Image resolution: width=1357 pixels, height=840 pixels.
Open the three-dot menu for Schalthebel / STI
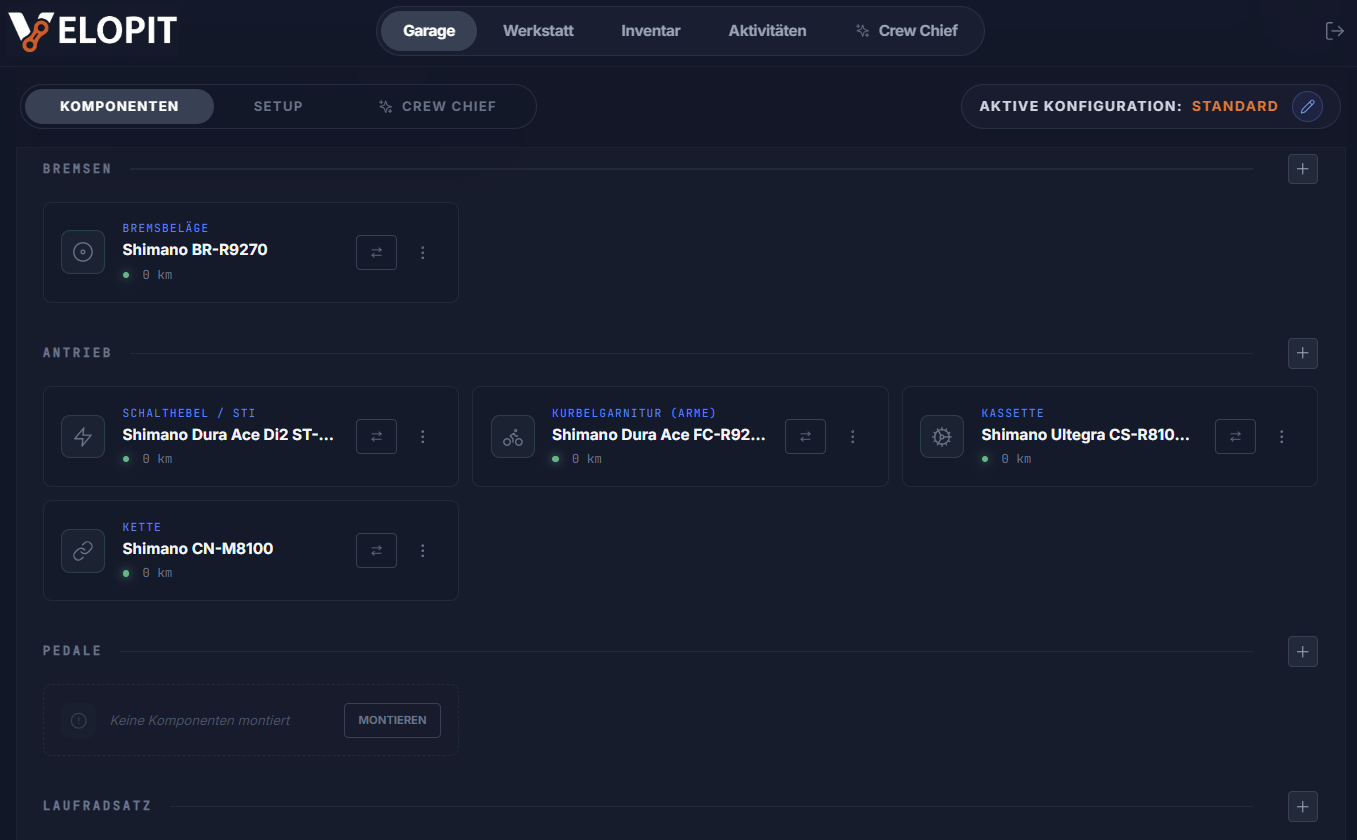pyautogui.click(x=423, y=437)
